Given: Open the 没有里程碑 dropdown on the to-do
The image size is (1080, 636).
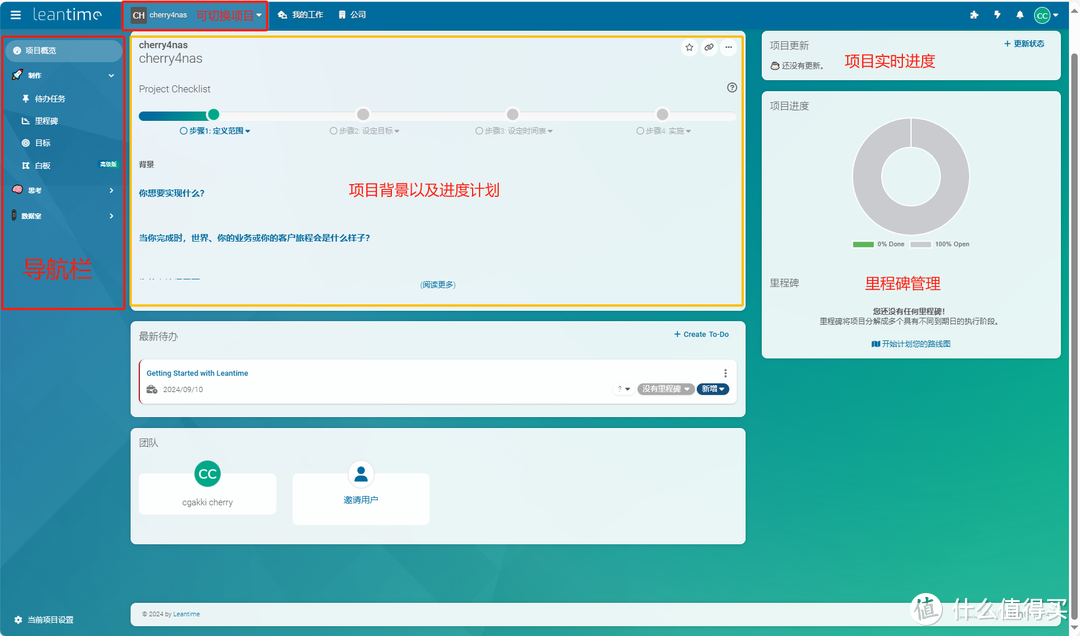Looking at the screenshot, I should coord(668,388).
